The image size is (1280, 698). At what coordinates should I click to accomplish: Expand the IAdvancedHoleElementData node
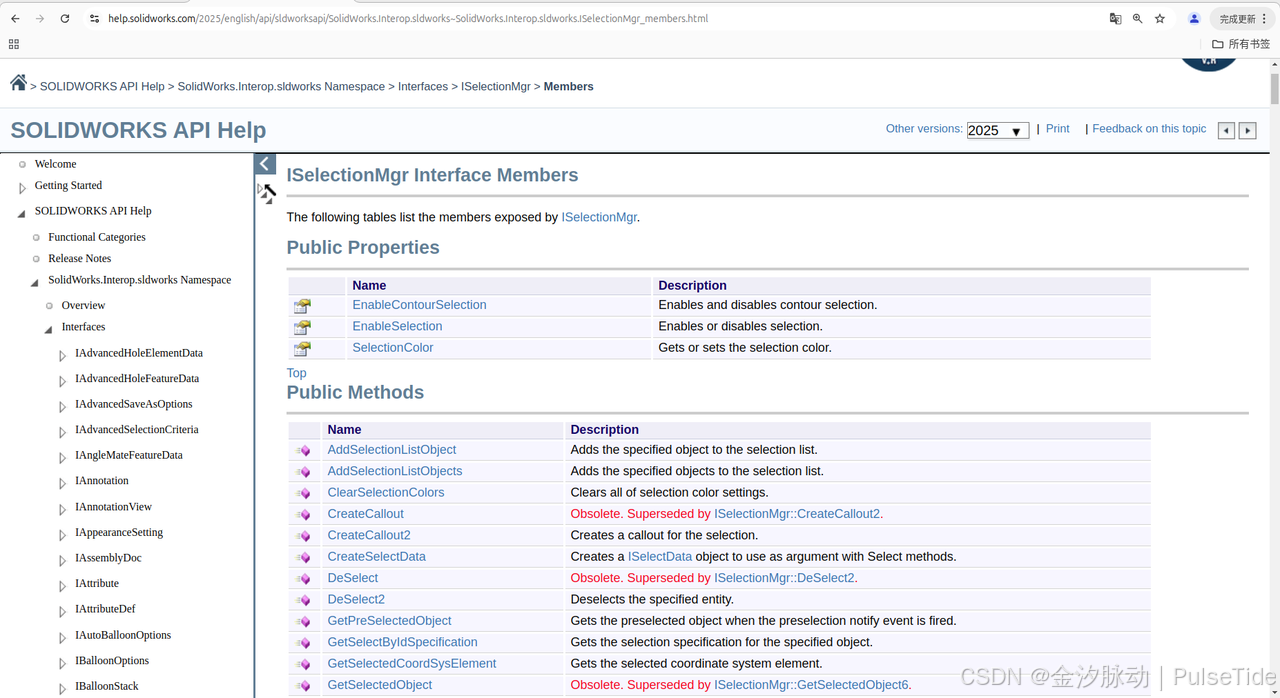click(62, 355)
